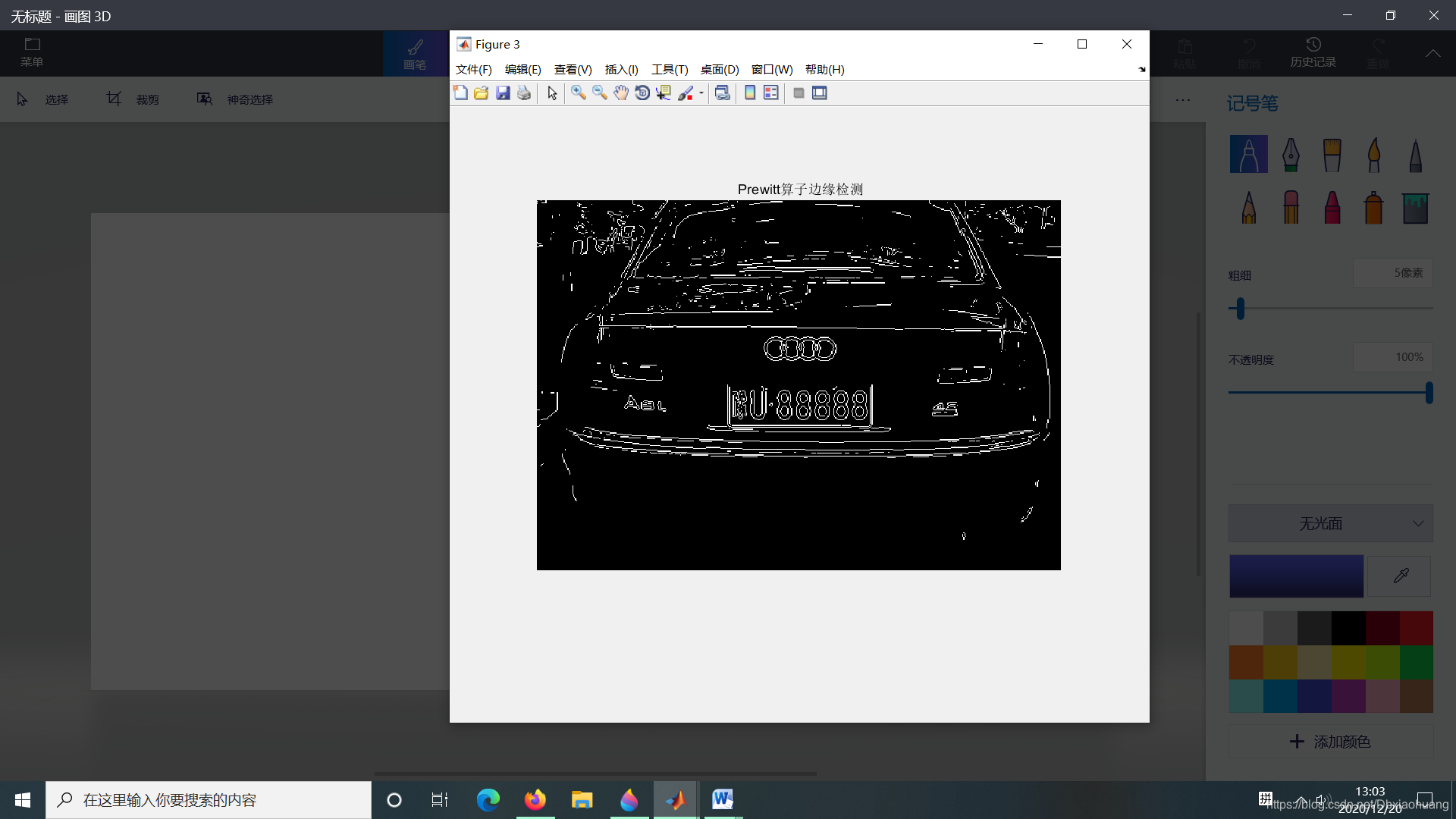Open the 无光面 material dropdown
1456x819 pixels.
[x=1330, y=523]
